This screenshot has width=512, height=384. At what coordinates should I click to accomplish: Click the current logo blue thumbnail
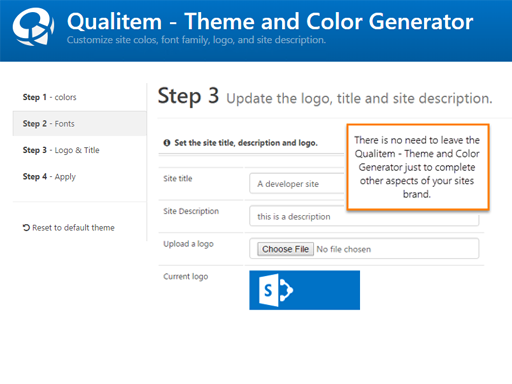tap(305, 290)
